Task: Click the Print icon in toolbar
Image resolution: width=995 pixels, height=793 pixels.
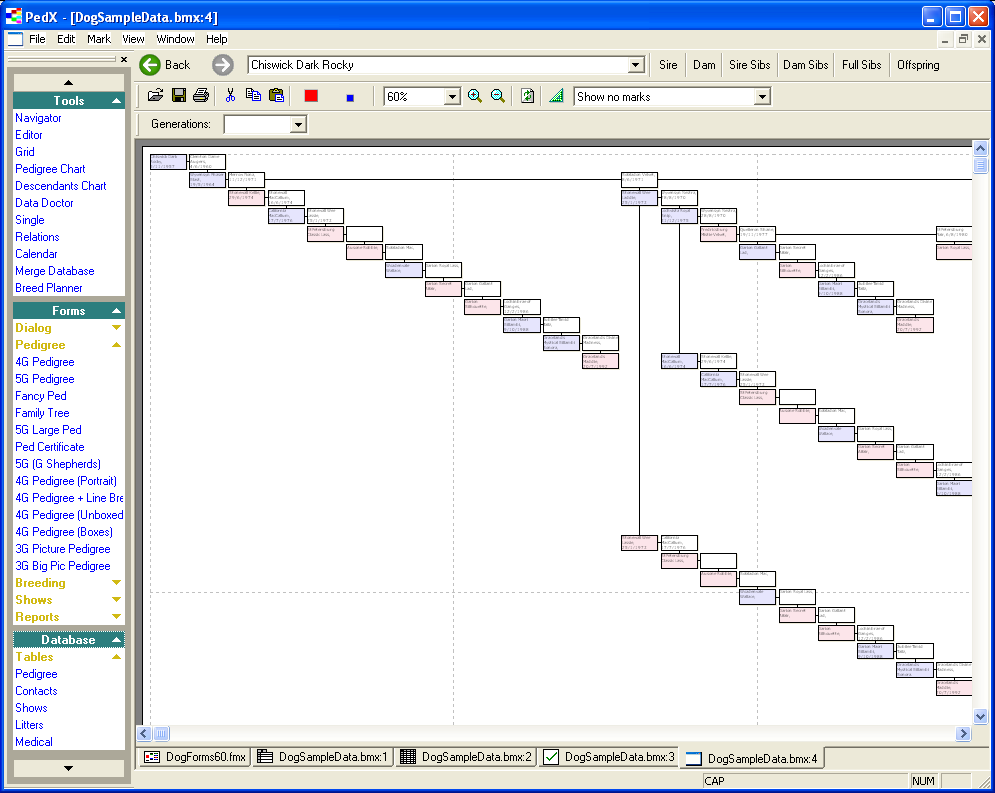Action: 201,96
